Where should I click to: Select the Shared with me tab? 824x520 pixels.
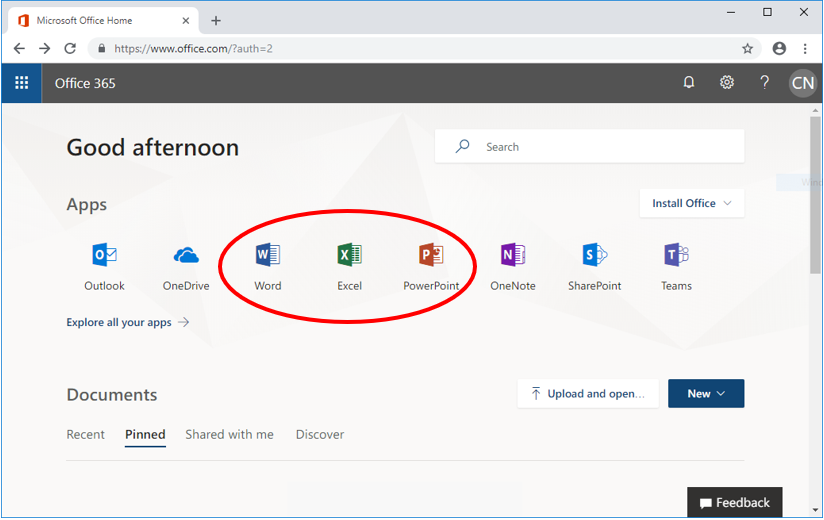[229, 434]
